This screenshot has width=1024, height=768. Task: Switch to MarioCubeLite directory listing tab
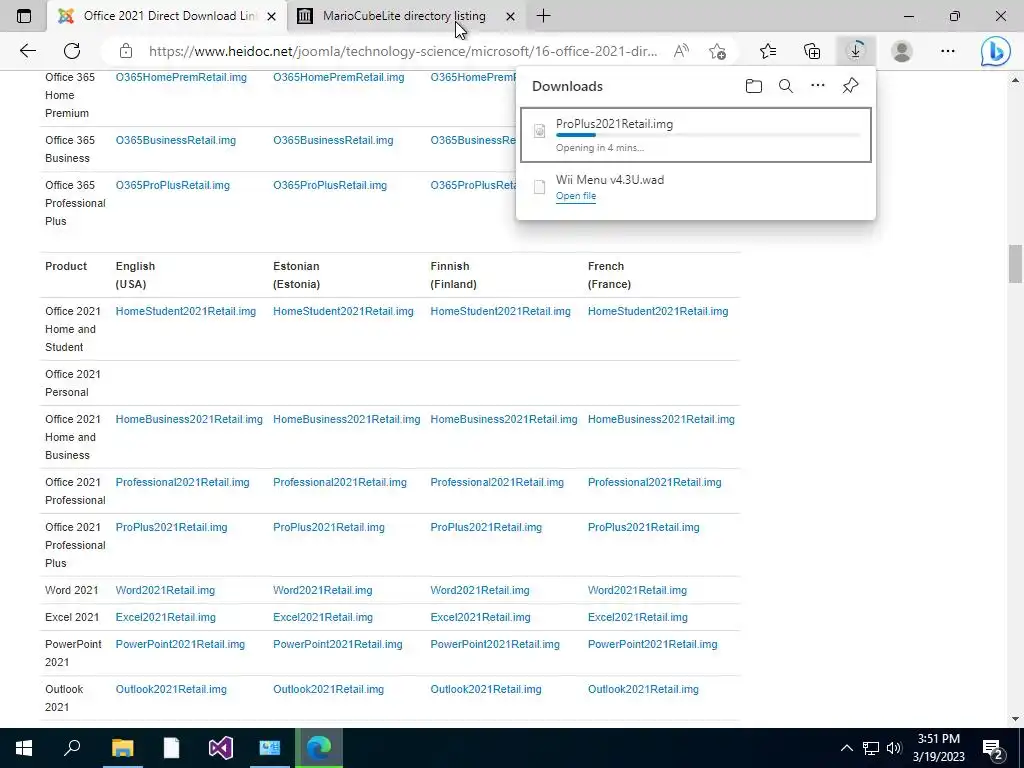[405, 16]
